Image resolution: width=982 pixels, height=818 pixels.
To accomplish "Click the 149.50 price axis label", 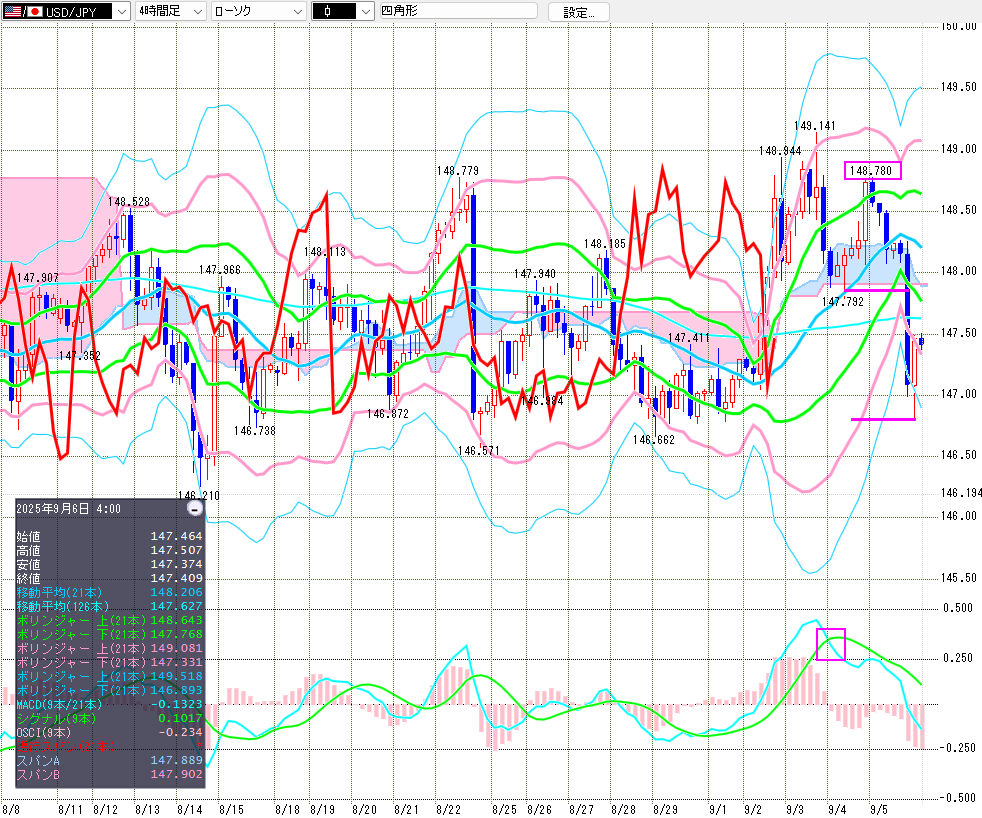I will (x=959, y=87).
